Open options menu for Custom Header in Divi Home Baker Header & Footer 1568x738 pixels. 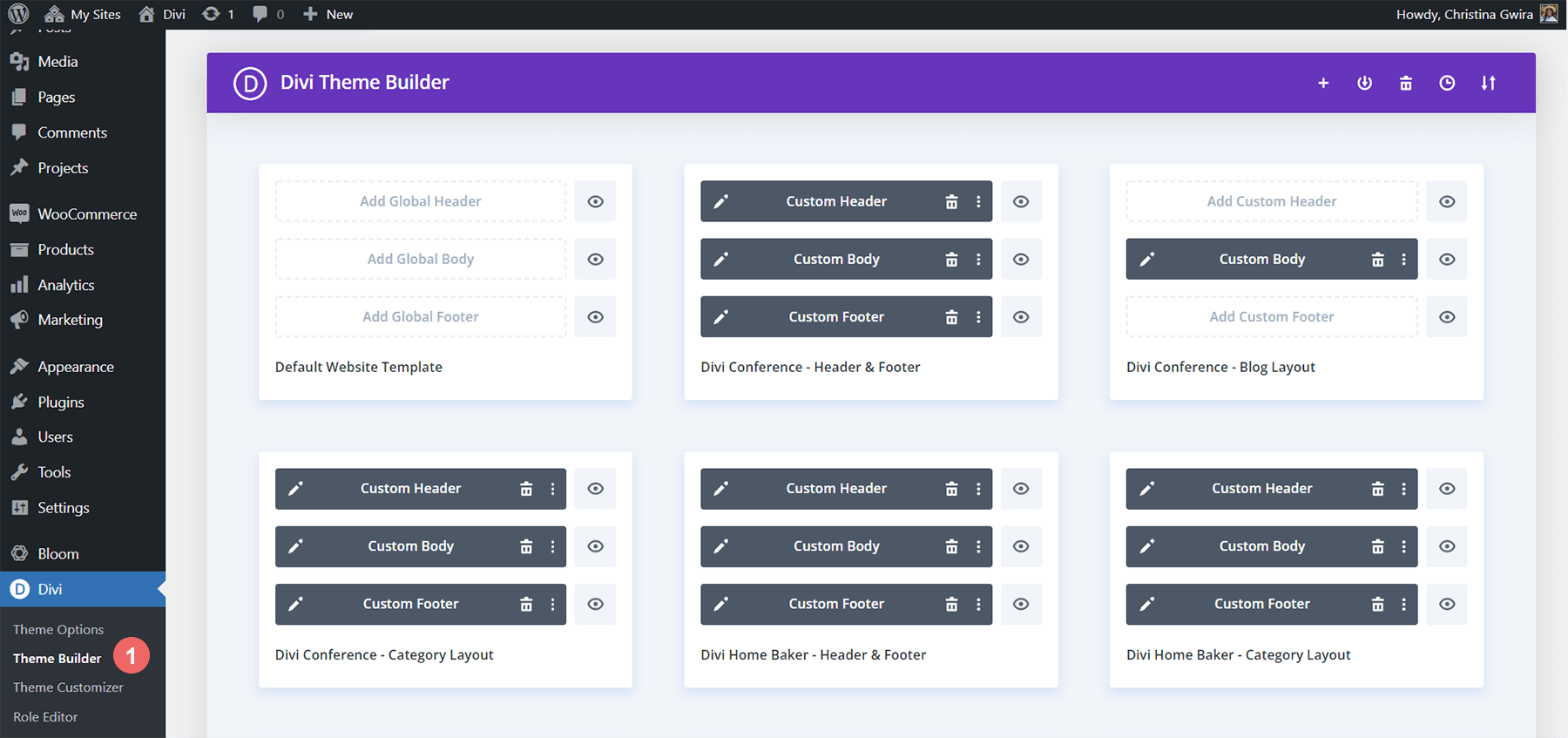click(x=978, y=489)
